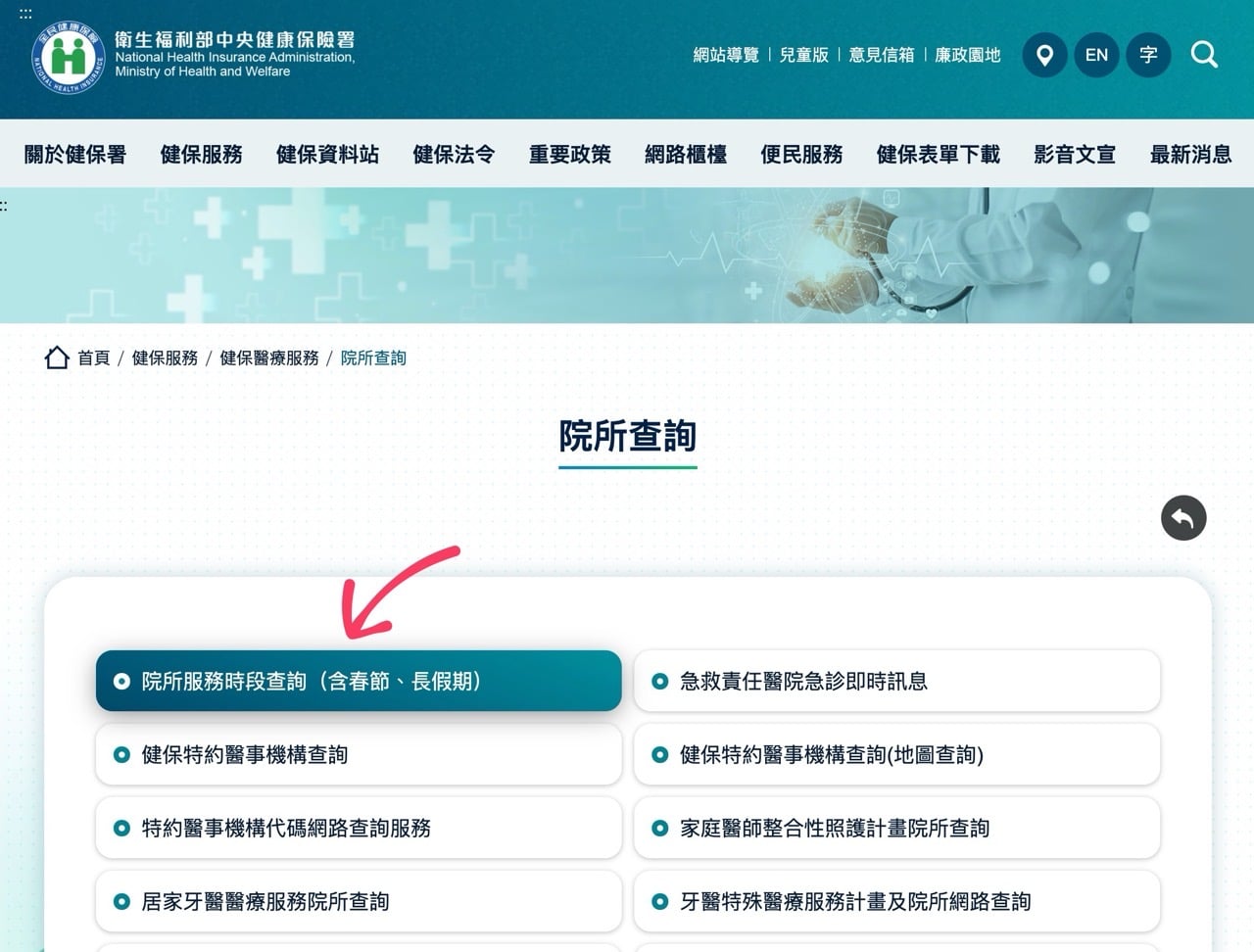This screenshot has width=1254, height=952.
Task: Open the location pin icon
Action: tap(1044, 55)
